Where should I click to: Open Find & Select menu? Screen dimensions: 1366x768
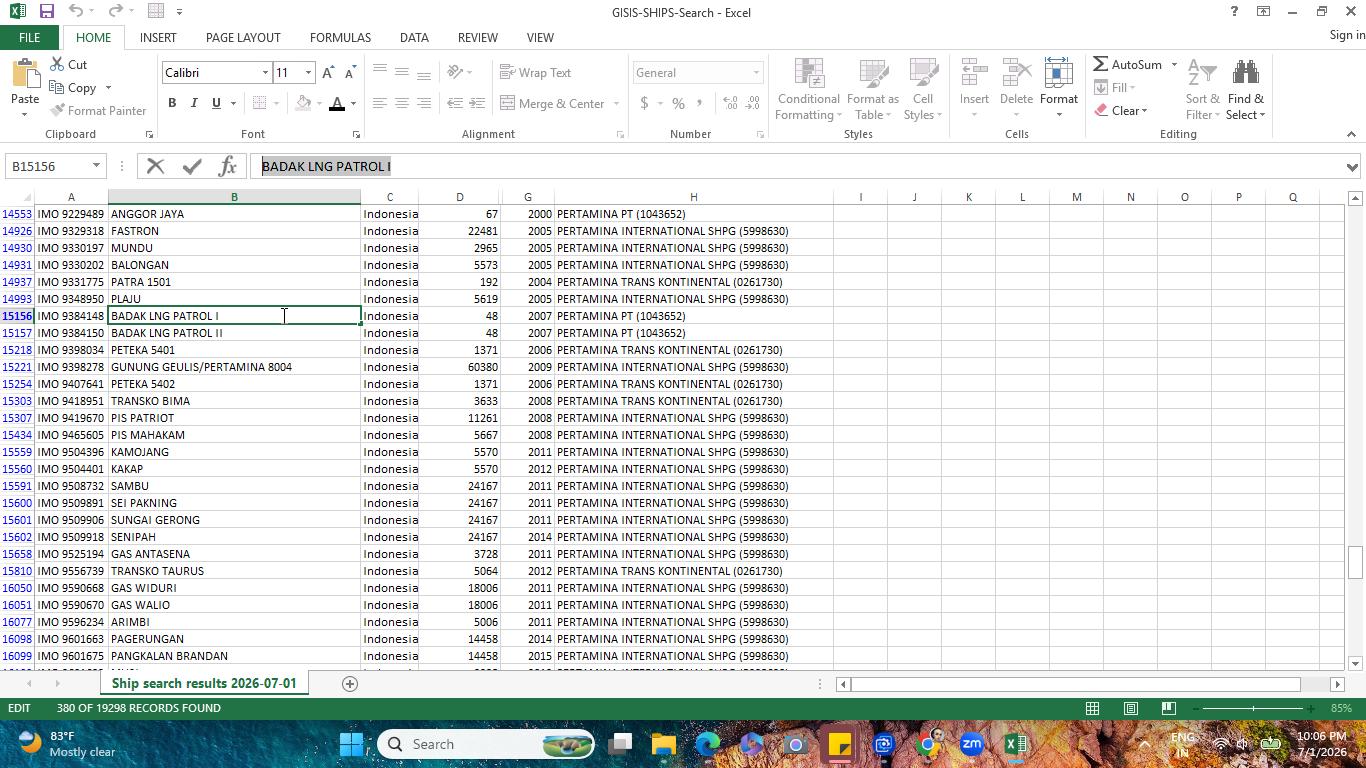point(1246,89)
